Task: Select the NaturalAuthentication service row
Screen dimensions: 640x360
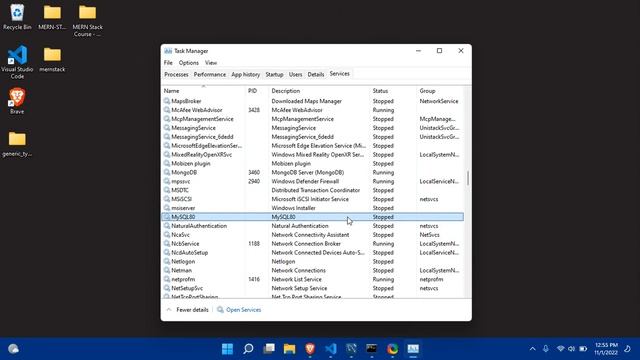Action: coord(313,226)
